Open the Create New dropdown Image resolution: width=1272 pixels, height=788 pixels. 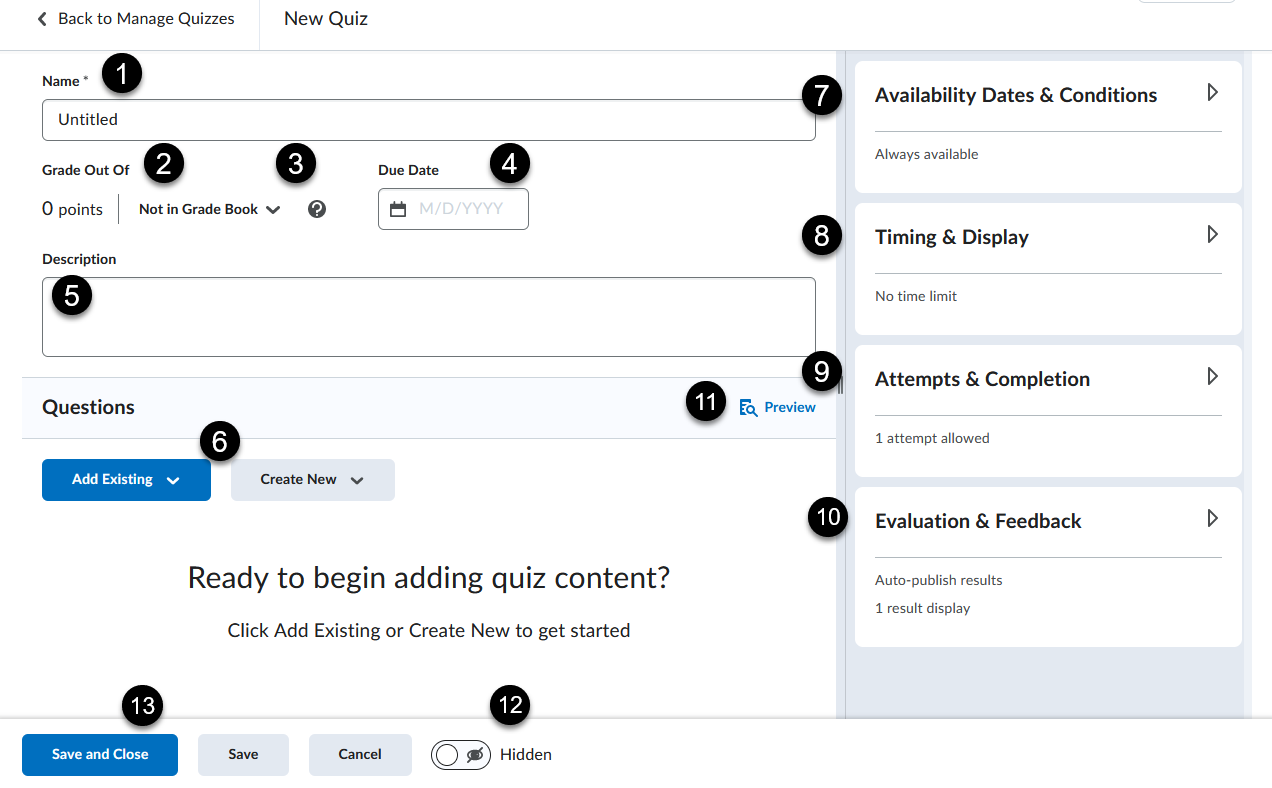(x=312, y=480)
